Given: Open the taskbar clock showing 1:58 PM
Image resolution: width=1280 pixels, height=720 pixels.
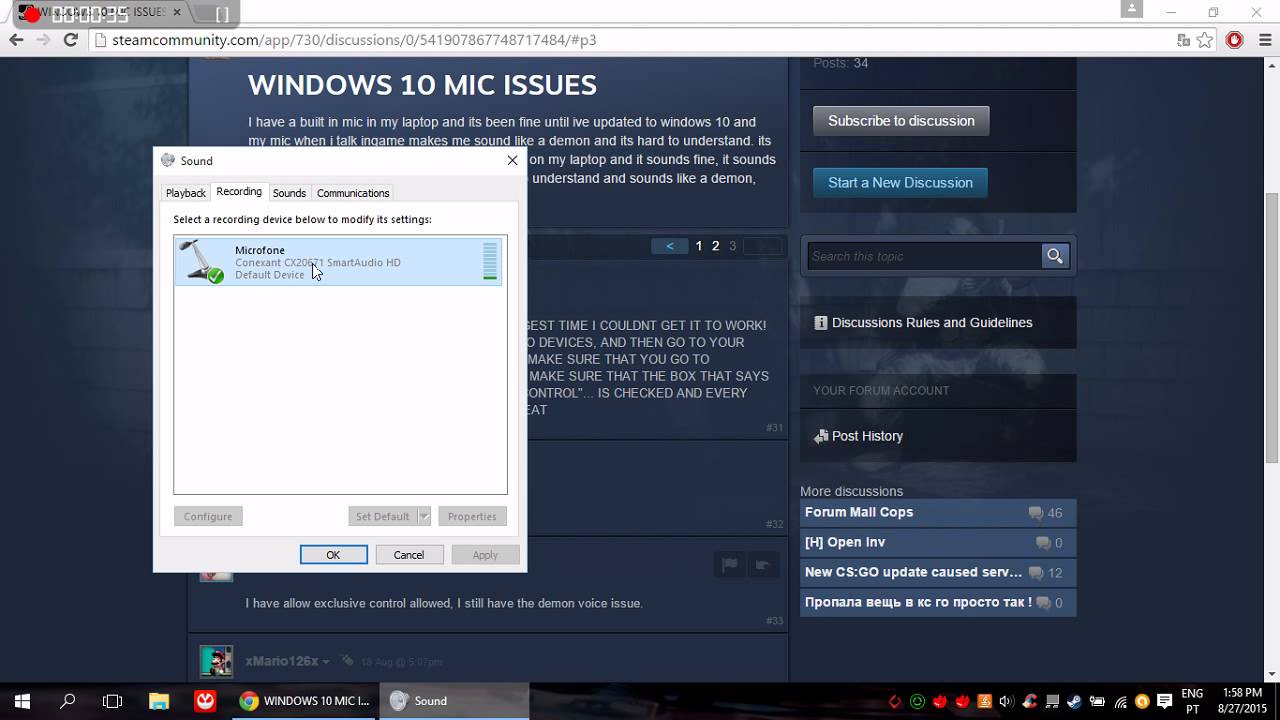Looking at the screenshot, I should (x=1241, y=701).
